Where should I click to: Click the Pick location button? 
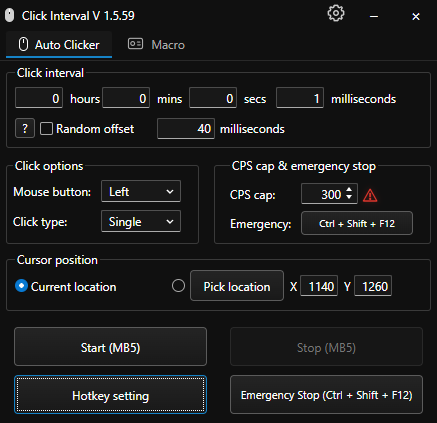click(237, 286)
